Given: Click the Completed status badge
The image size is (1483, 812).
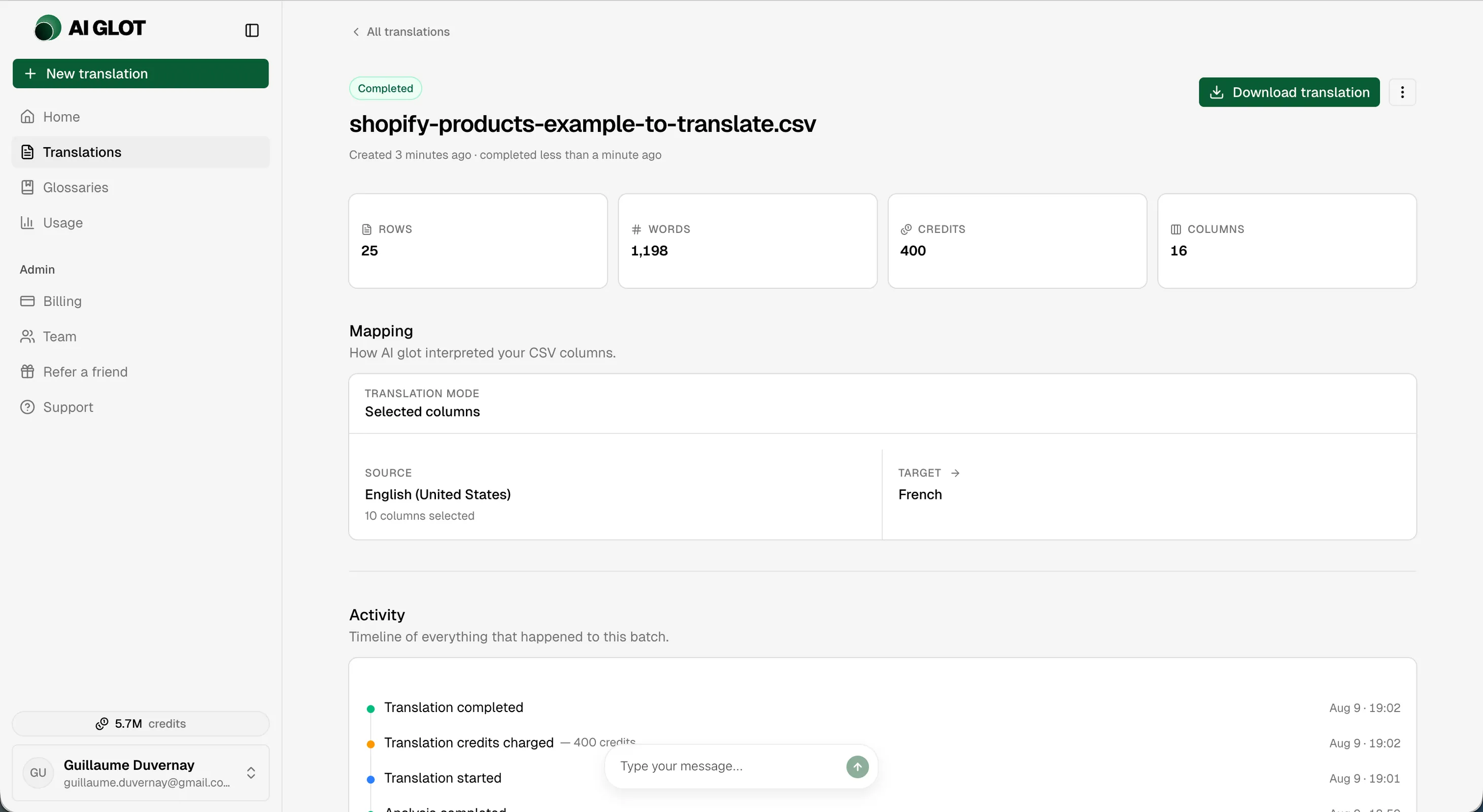Looking at the screenshot, I should pos(385,88).
